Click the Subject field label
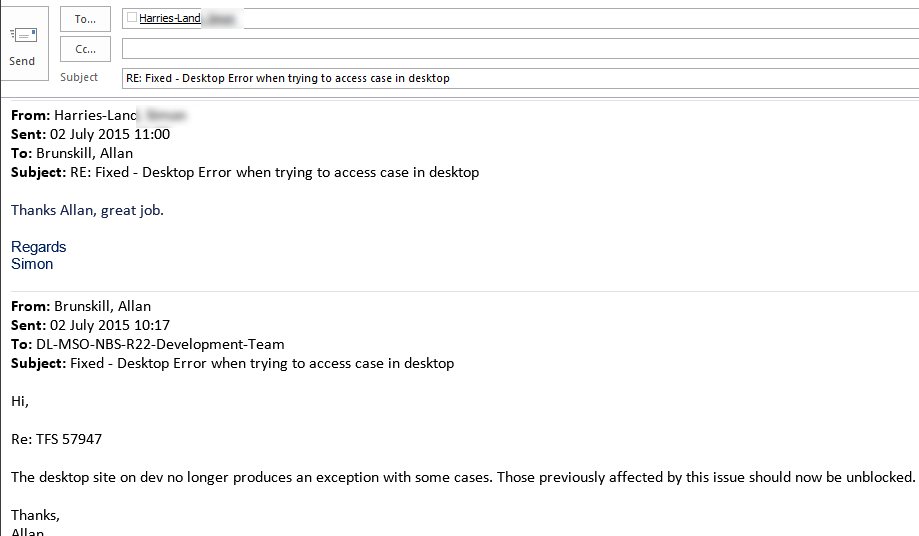The height and width of the screenshot is (536, 919). [79, 78]
